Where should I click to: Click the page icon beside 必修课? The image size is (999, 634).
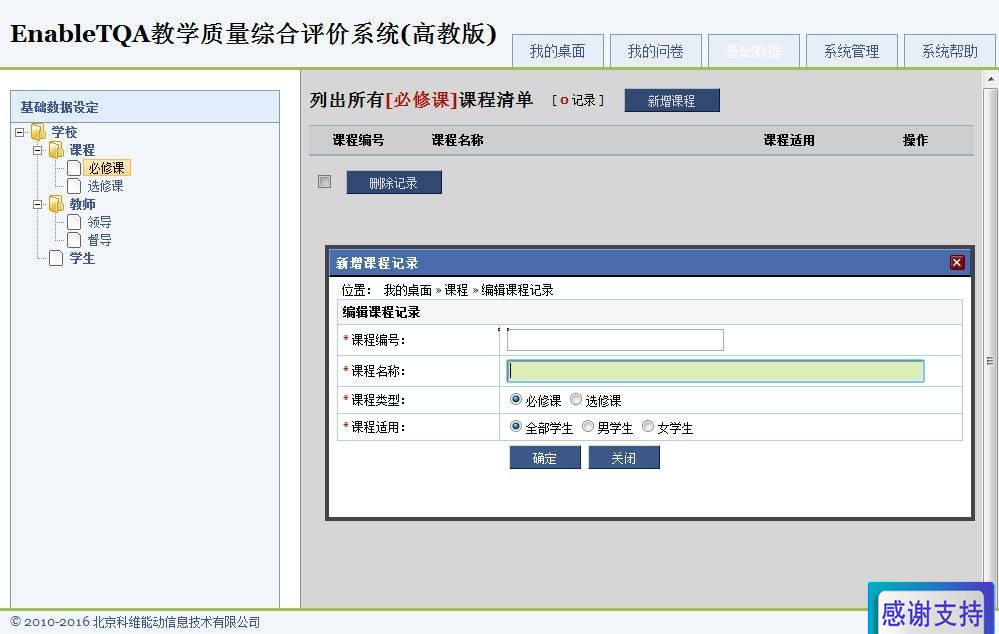[74, 168]
